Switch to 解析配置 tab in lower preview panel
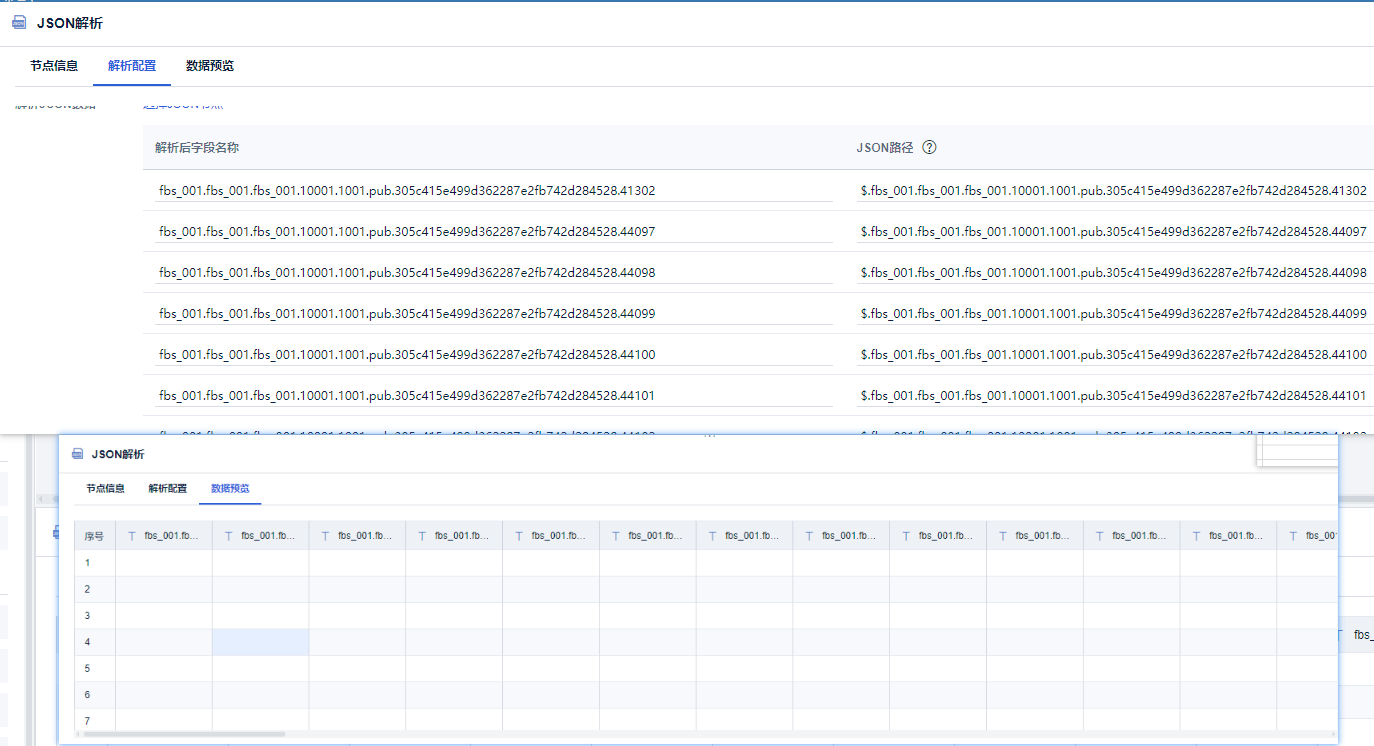1374x746 pixels. coord(167,489)
